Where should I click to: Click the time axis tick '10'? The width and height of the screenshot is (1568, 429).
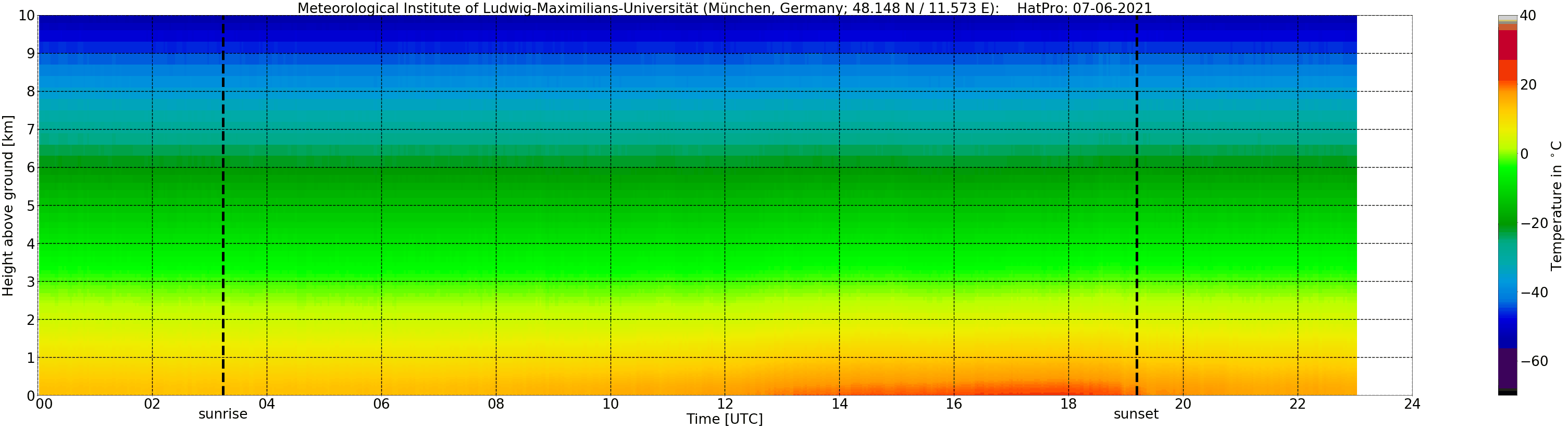tap(611, 404)
